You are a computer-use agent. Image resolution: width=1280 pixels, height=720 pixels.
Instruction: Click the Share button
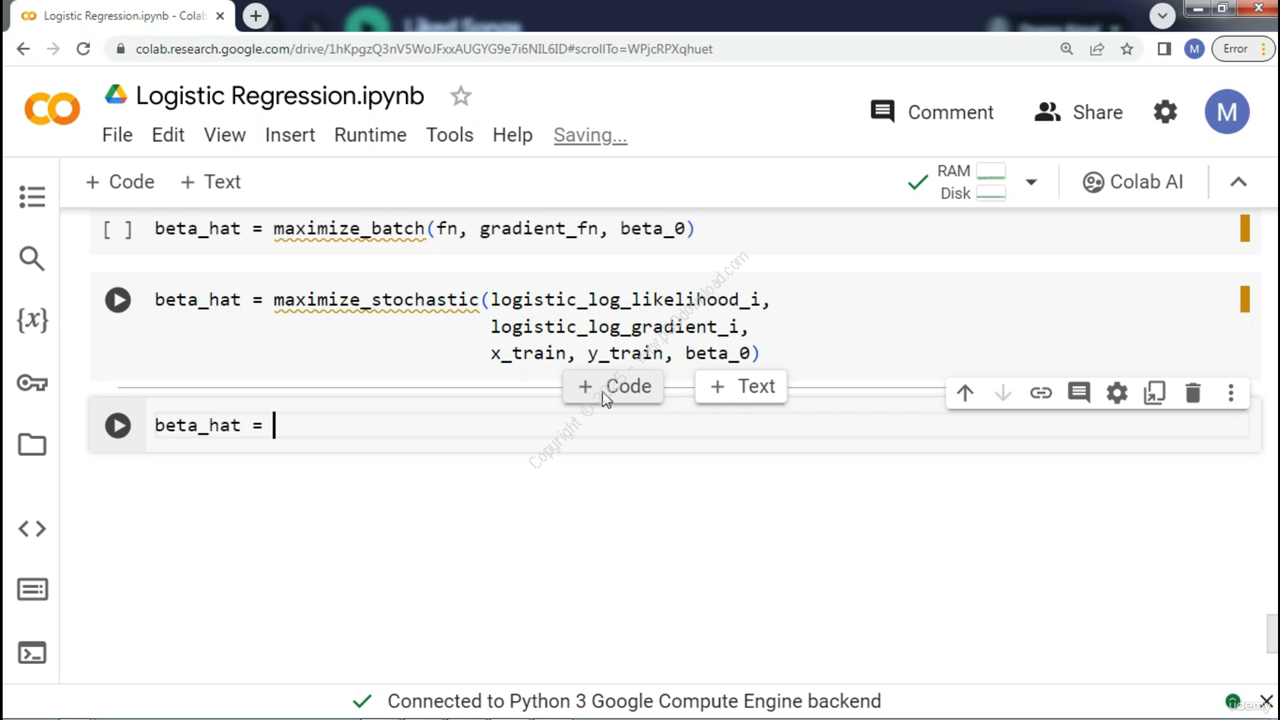coord(1079,112)
